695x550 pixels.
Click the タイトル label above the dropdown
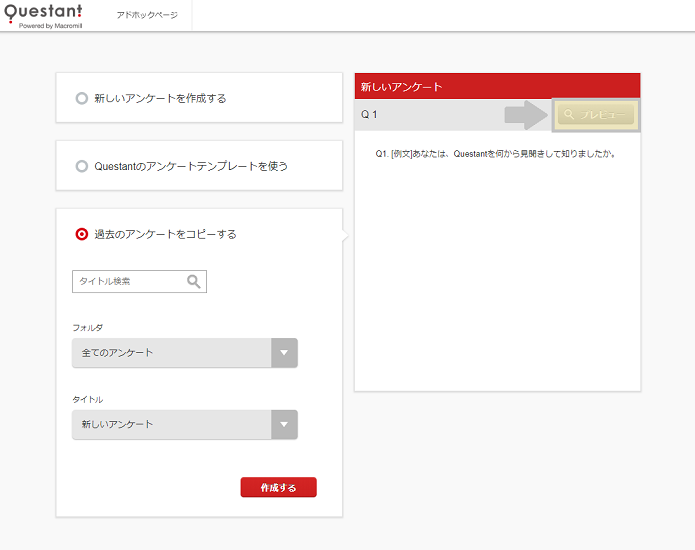pyautogui.click(x=87, y=399)
